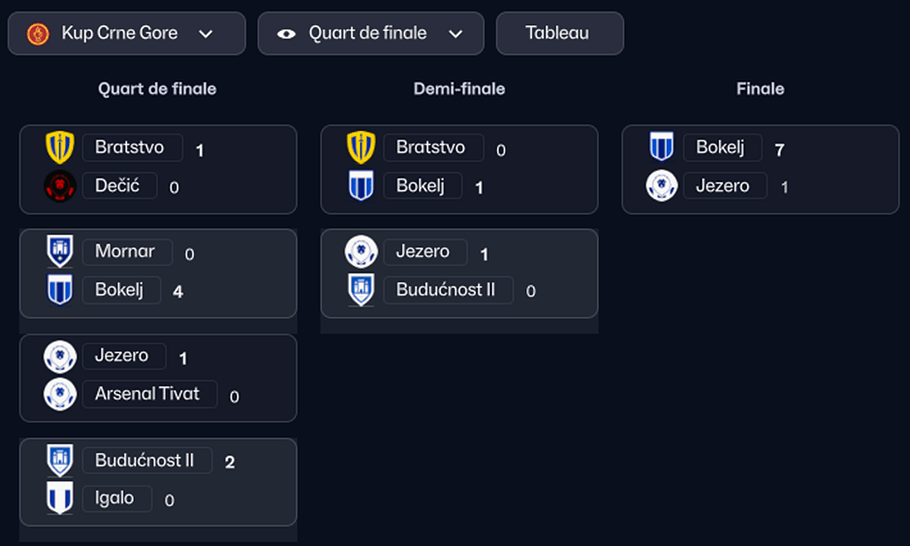Select the Demi-finale column header
This screenshot has width=910, height=546.
[x=459, y=89]
